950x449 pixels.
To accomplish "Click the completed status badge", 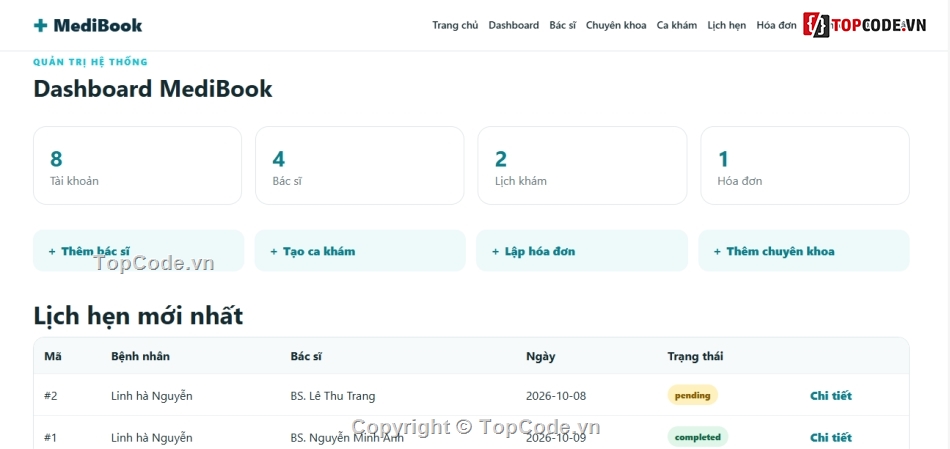I will (697, 437).
